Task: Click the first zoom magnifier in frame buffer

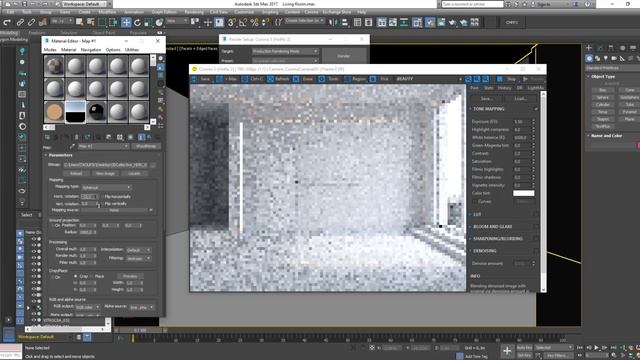Action: (469, 79)
